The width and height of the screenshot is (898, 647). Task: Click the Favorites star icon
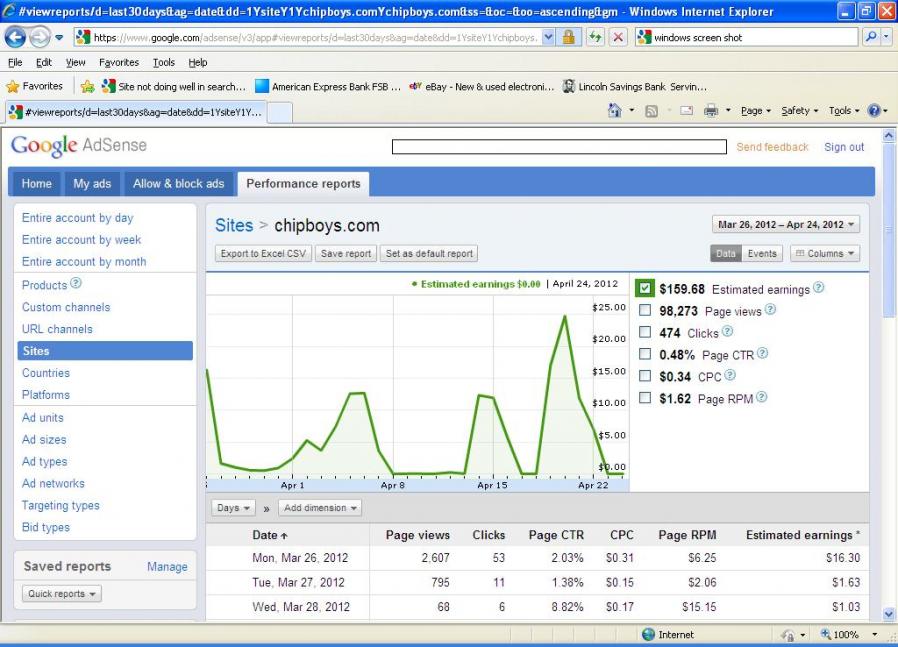click(x=13, y=86)
